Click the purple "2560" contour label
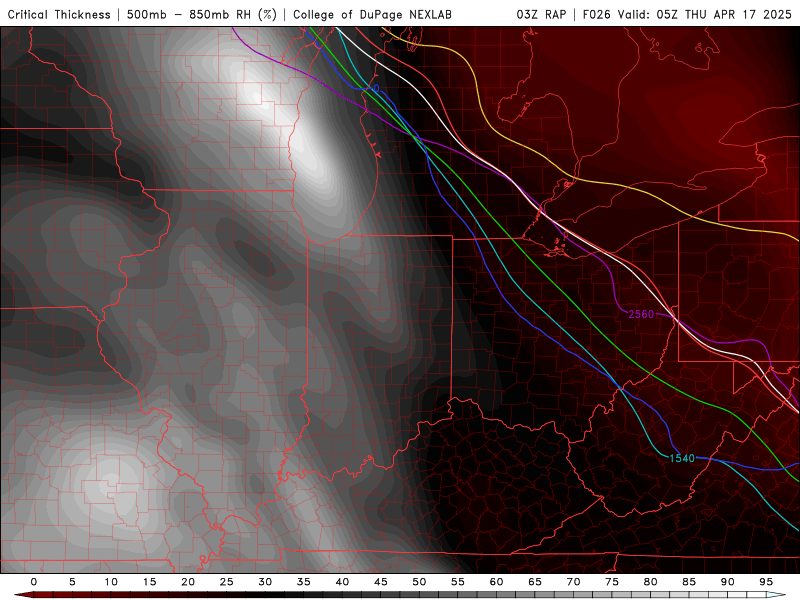This screenshot has width=800, height=600. point(641,314)
